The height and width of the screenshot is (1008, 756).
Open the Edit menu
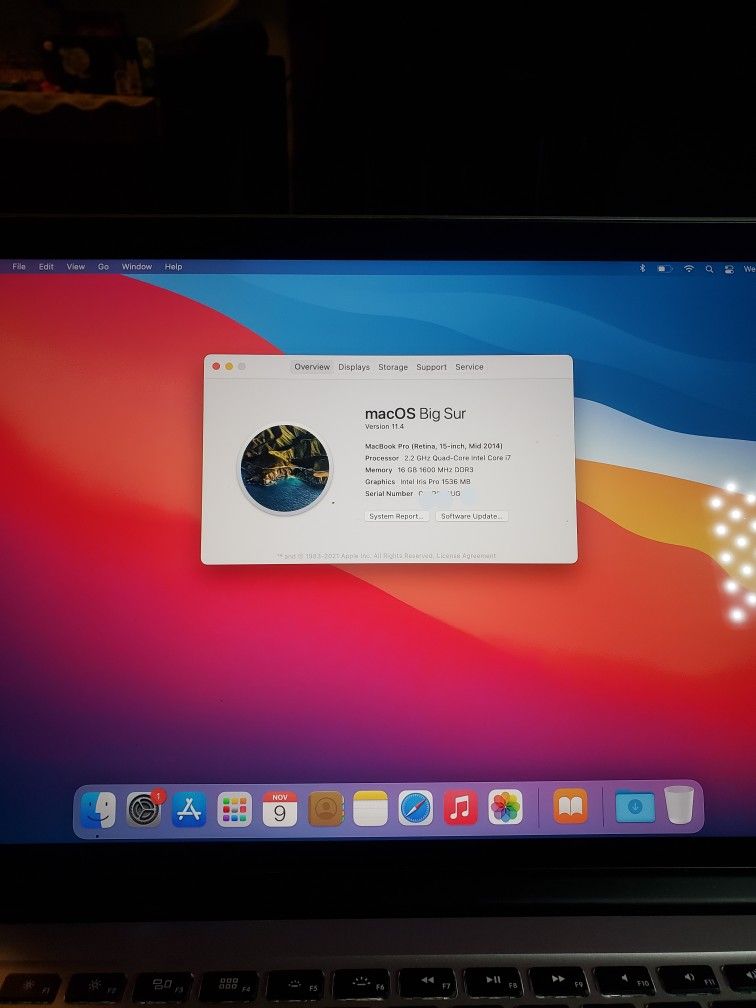pyautogui.click(x=46, y=266)
